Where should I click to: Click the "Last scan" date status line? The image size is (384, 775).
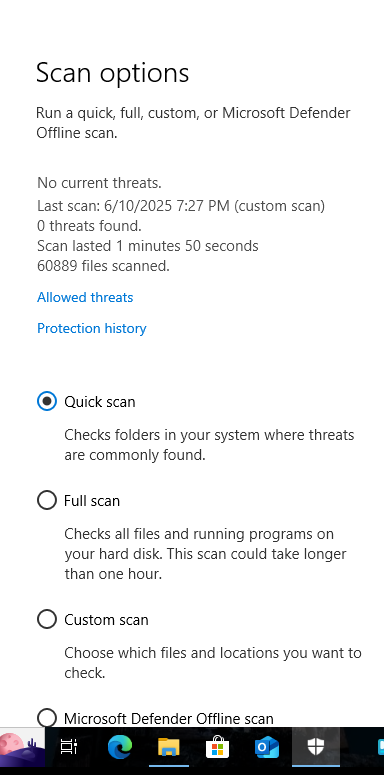181,206
